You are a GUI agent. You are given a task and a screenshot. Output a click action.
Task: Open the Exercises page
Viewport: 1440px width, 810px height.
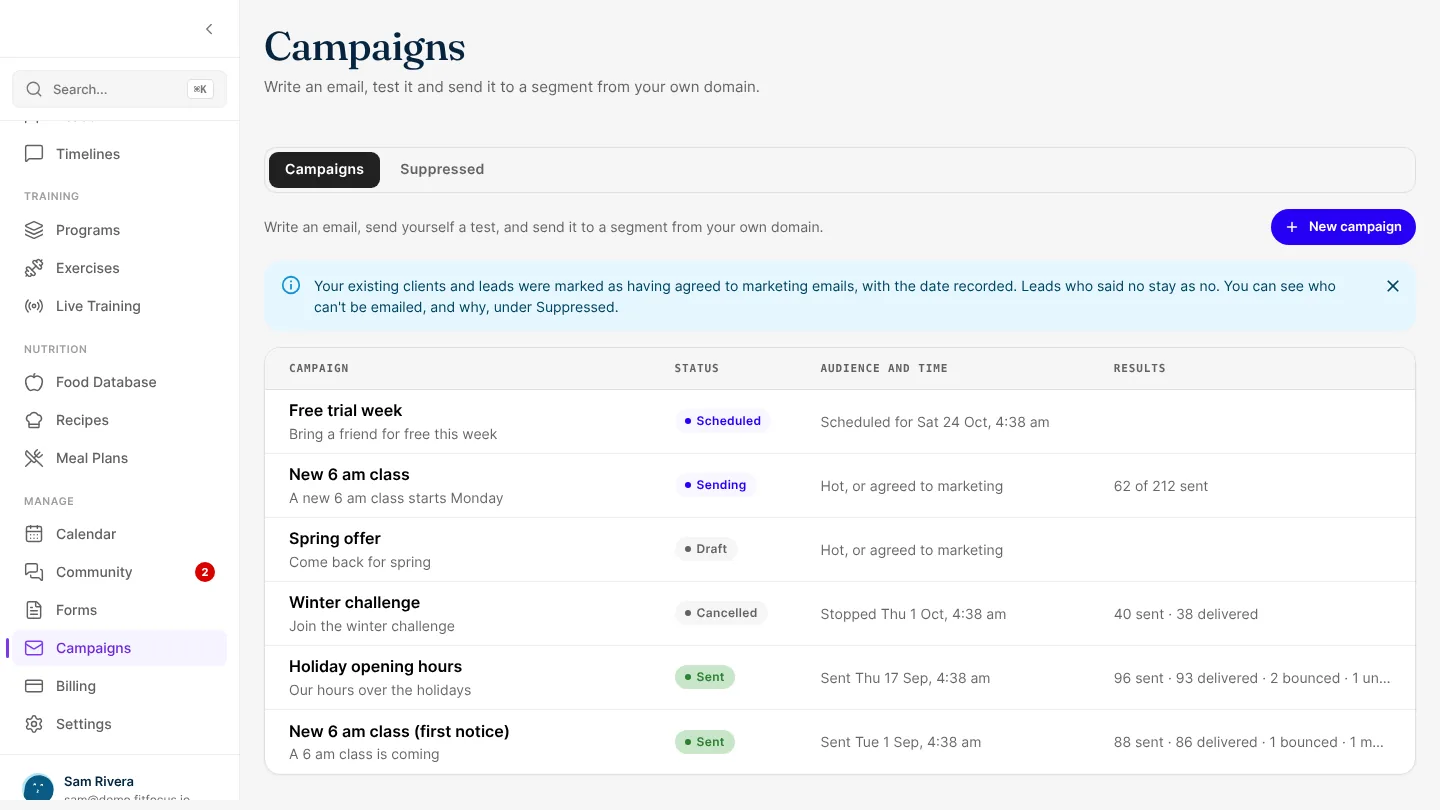click(120, 268)
